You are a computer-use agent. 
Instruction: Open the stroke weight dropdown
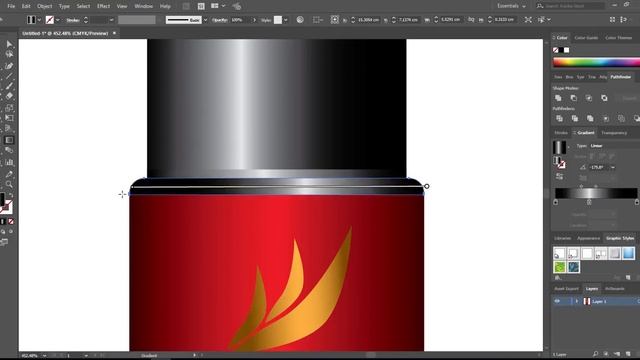coord(111,20)
